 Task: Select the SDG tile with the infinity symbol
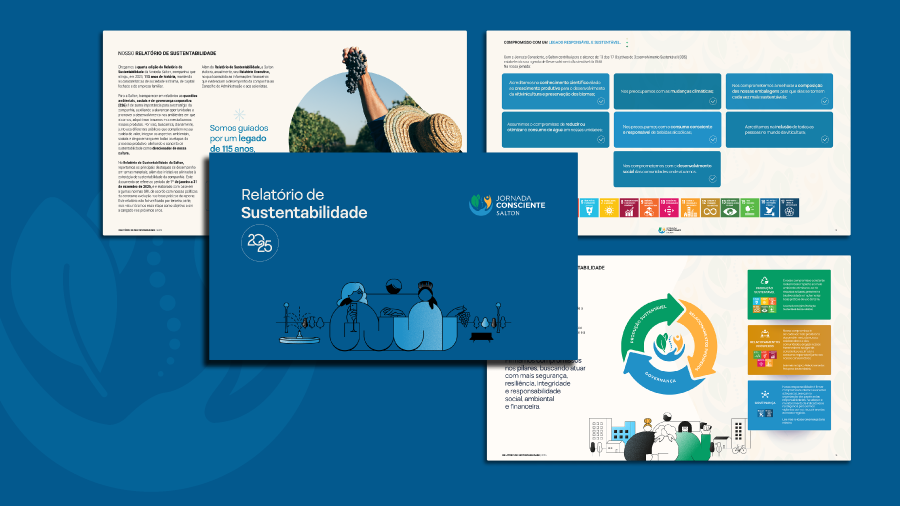[711, 207]
